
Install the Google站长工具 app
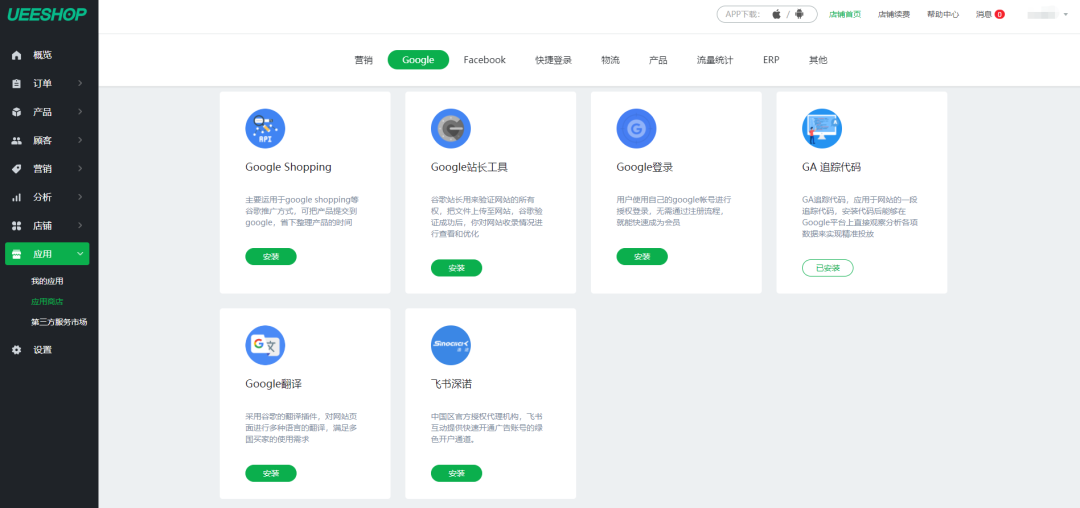pos(457,268)
